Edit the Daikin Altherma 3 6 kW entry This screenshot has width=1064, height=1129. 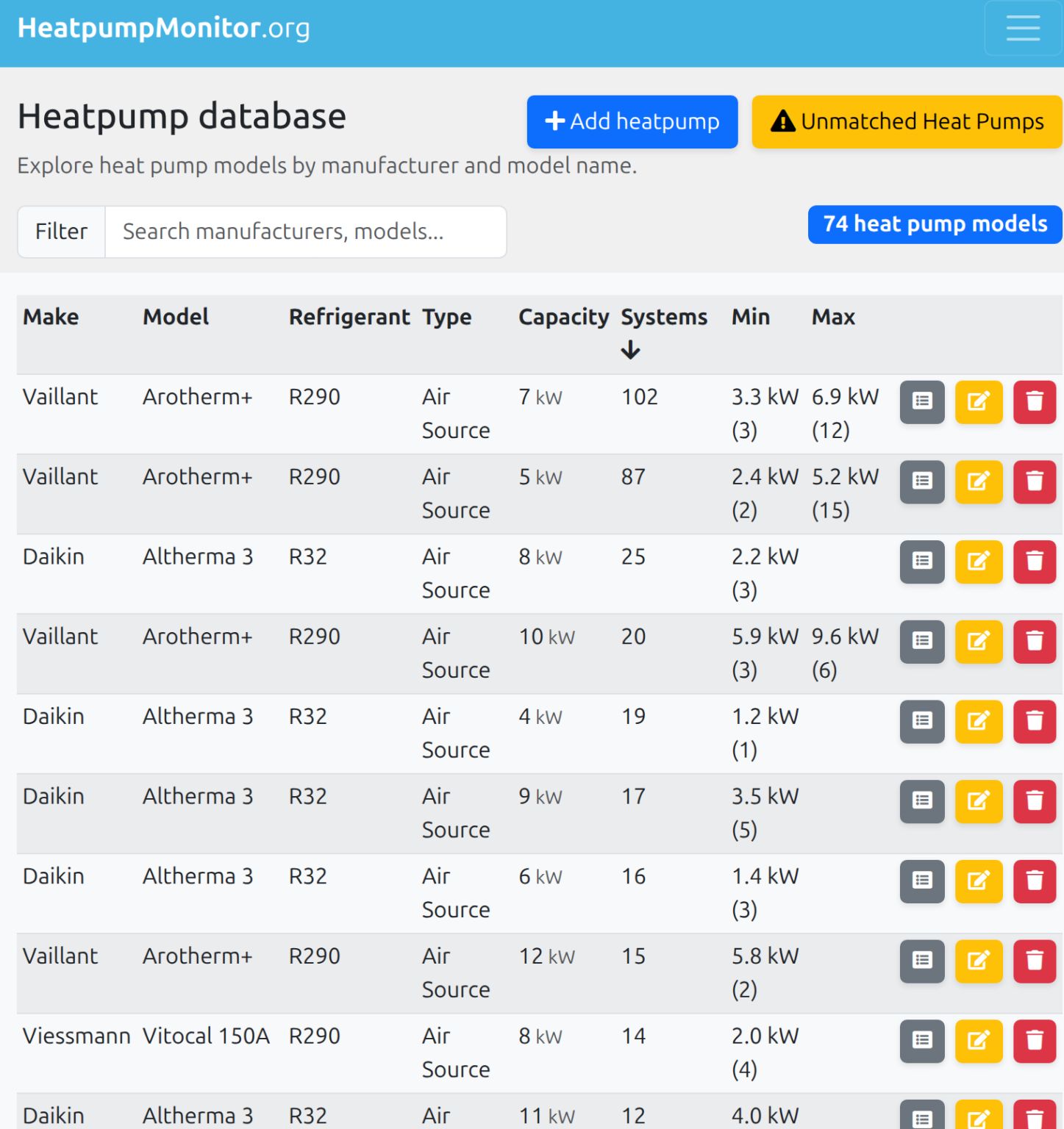pos(978,881)
